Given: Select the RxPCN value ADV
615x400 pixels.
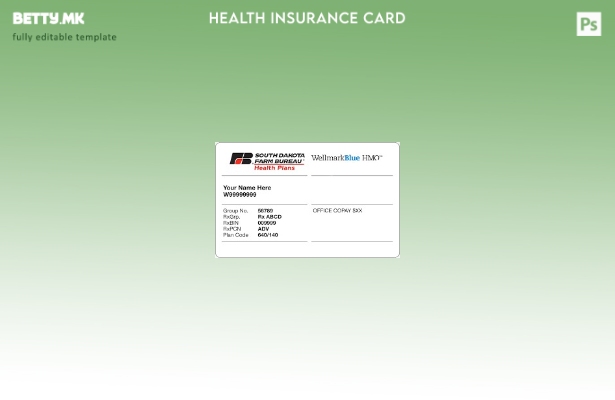Looking at the screenshot, I should (263, 229).
